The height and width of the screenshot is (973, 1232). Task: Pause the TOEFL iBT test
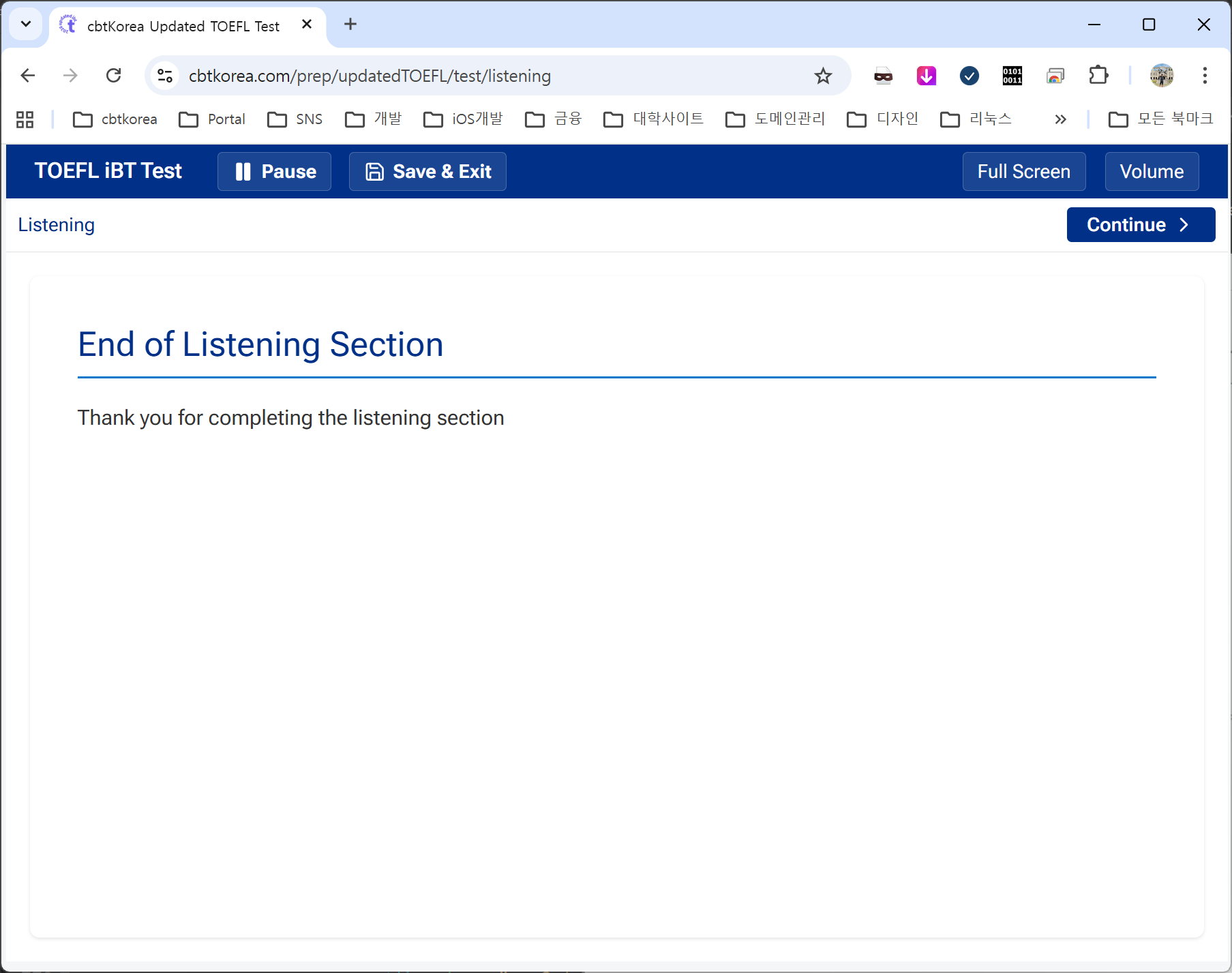coord(274,171)
